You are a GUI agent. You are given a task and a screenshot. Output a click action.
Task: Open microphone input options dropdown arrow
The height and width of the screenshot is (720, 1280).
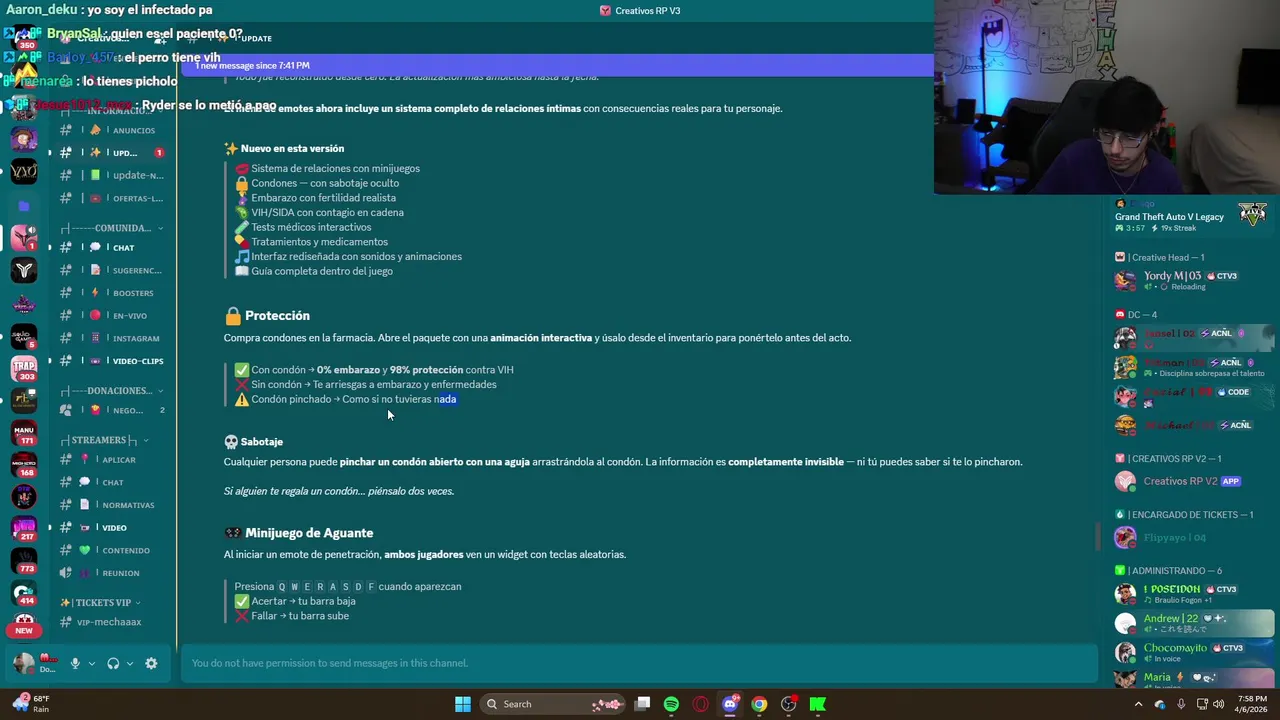[x=91, y=663]
